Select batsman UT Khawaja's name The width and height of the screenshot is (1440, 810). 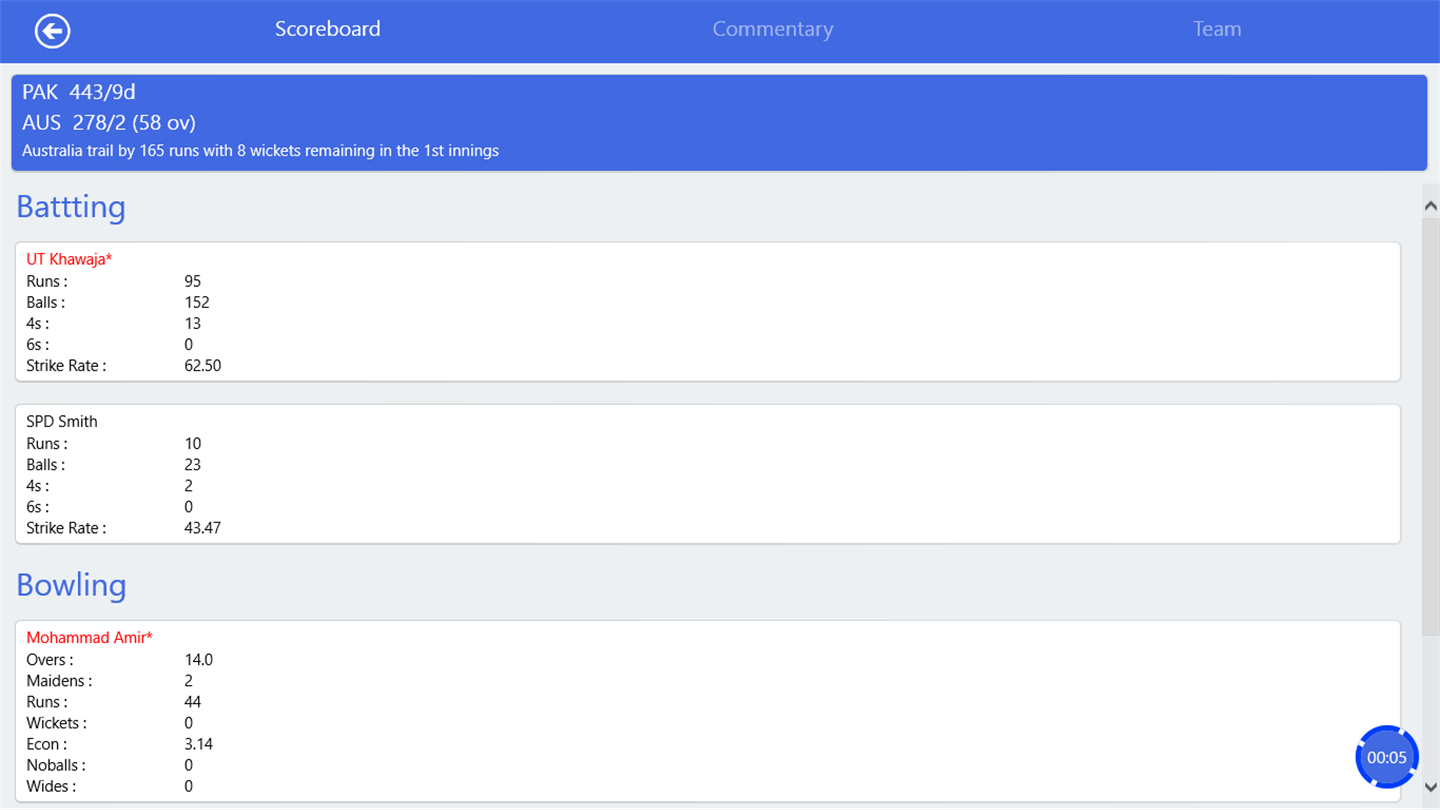coord(69,259)
